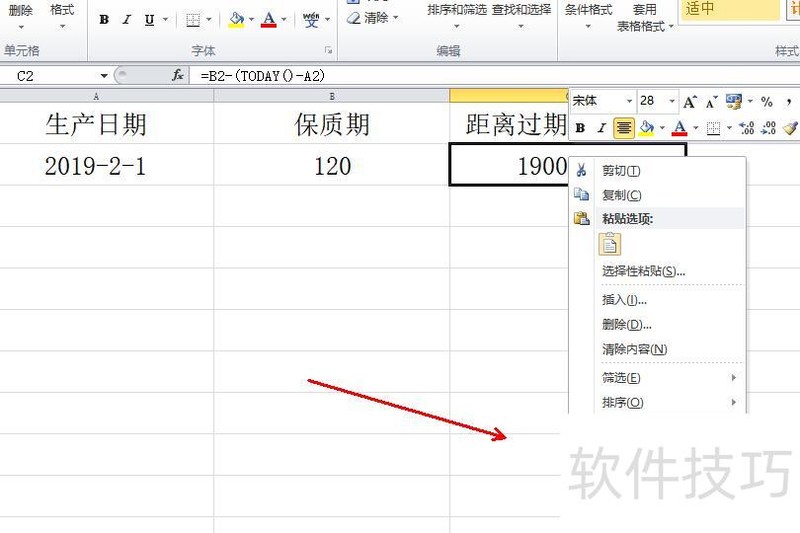Choose 复制(C) from context menu
Viewport: 800px width, 533px height.
(x=657, y=195)
